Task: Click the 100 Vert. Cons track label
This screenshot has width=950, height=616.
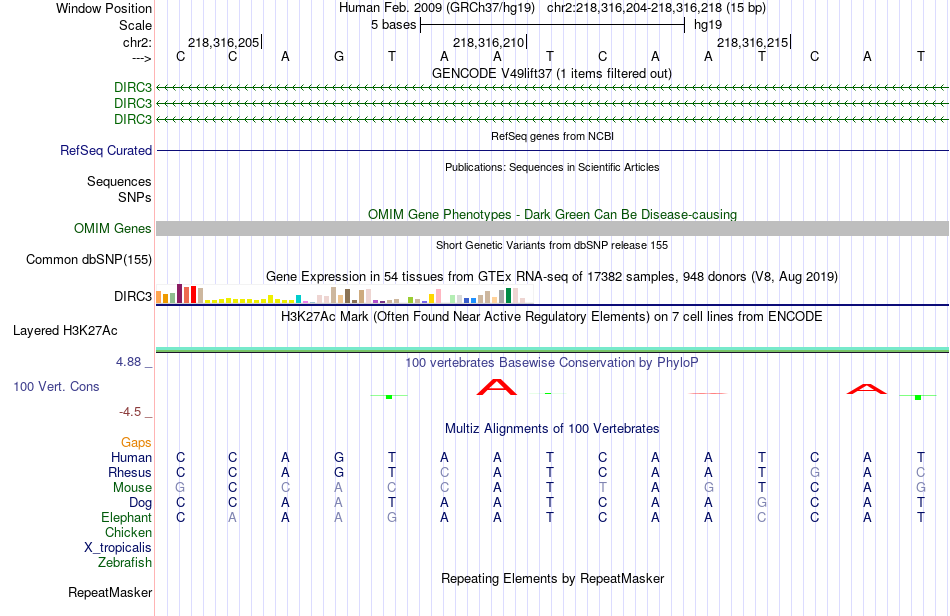Action: [x=56, y=386]
